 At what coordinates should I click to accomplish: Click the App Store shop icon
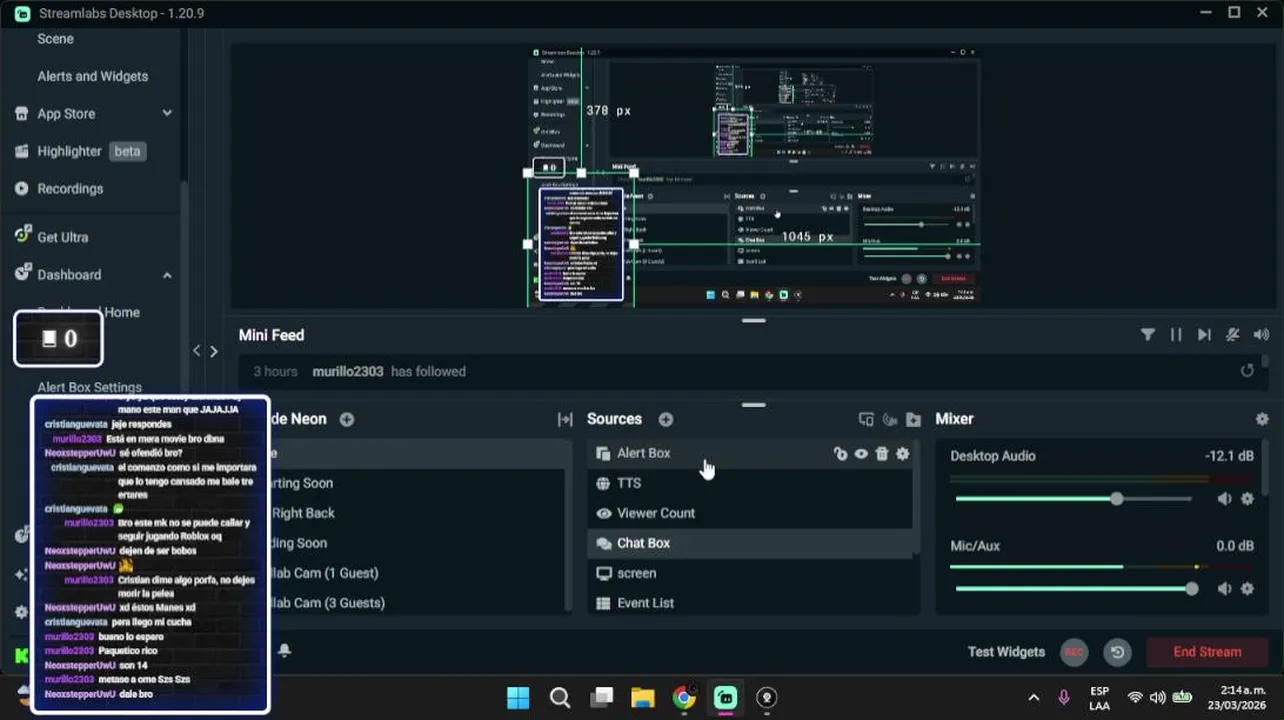22,113
